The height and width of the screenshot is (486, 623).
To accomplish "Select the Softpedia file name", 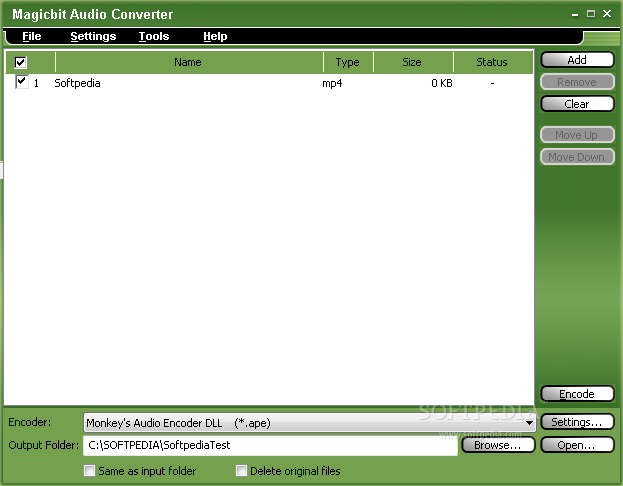I will [77, 83].
